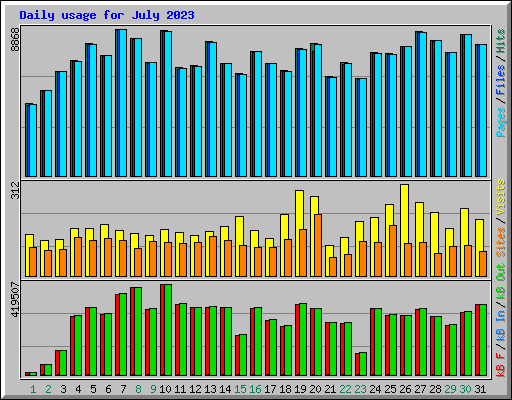
Task: Click day 30 label on the x-axis
Action: (x=465, y=389)
